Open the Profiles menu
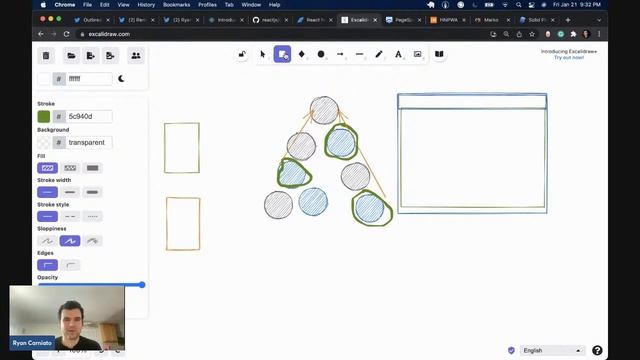Screen dimensions: 640x360 [207, 5]
